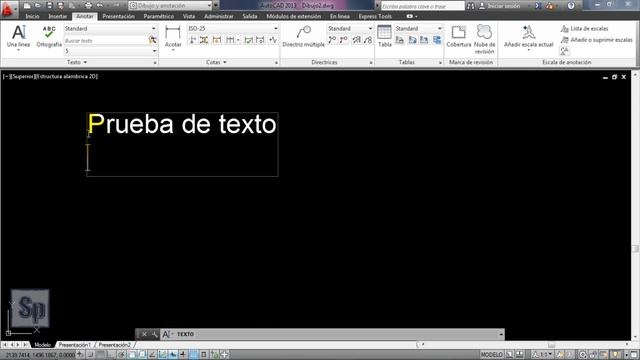Open the ISO-25 dimension style dropdown

coord(233,29)
